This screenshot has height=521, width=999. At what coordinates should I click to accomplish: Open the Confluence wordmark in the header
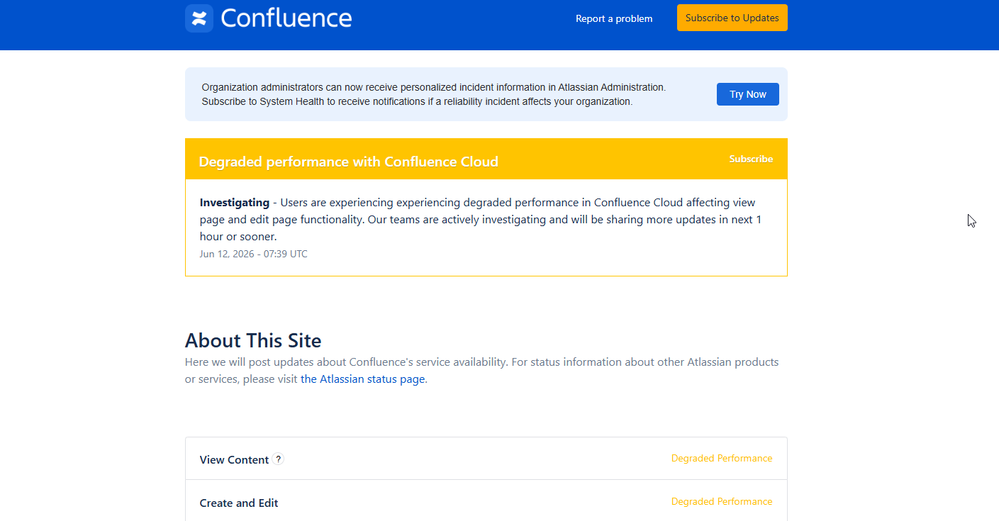(286, 18)
